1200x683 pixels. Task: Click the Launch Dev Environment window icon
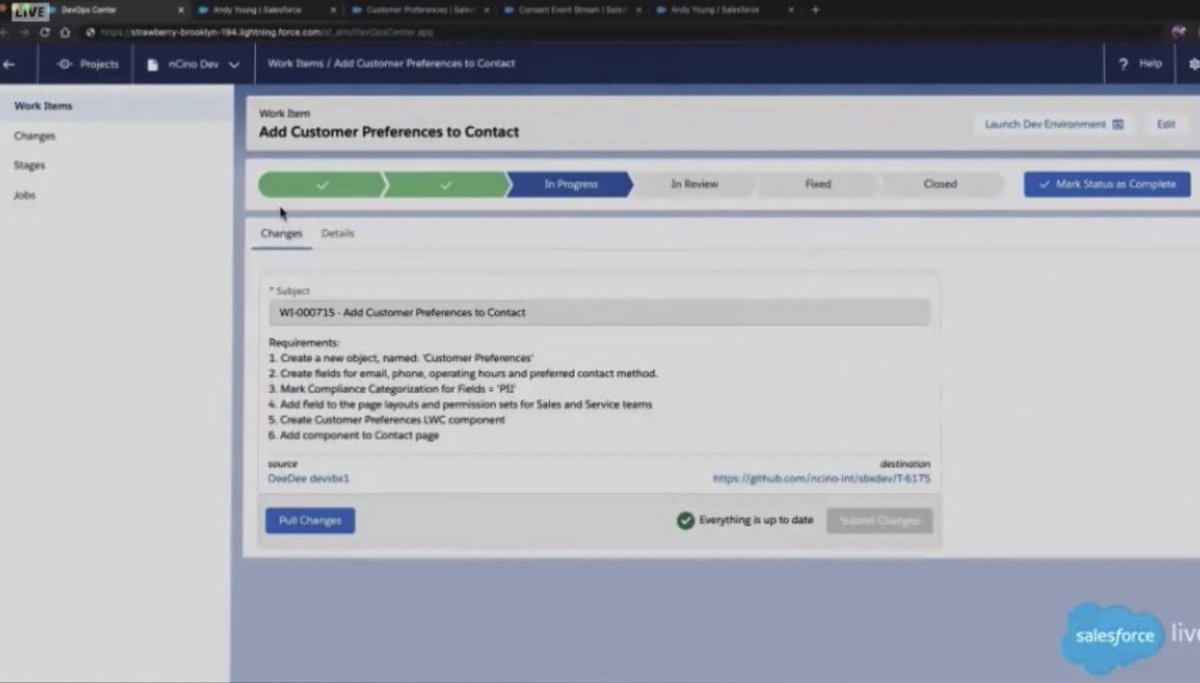[x=1118, y=125]
